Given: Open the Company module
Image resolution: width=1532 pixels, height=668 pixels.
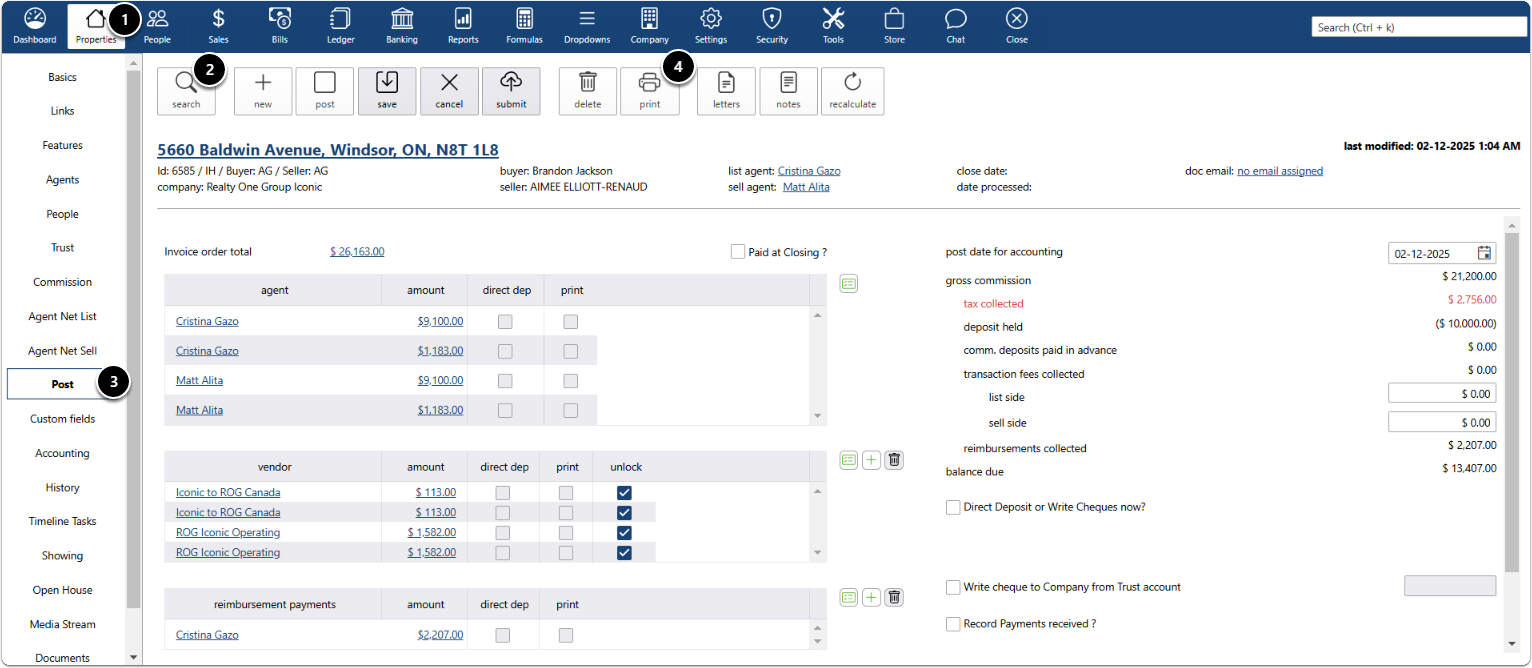Looking at the screenshot, I should click(650, 26).
